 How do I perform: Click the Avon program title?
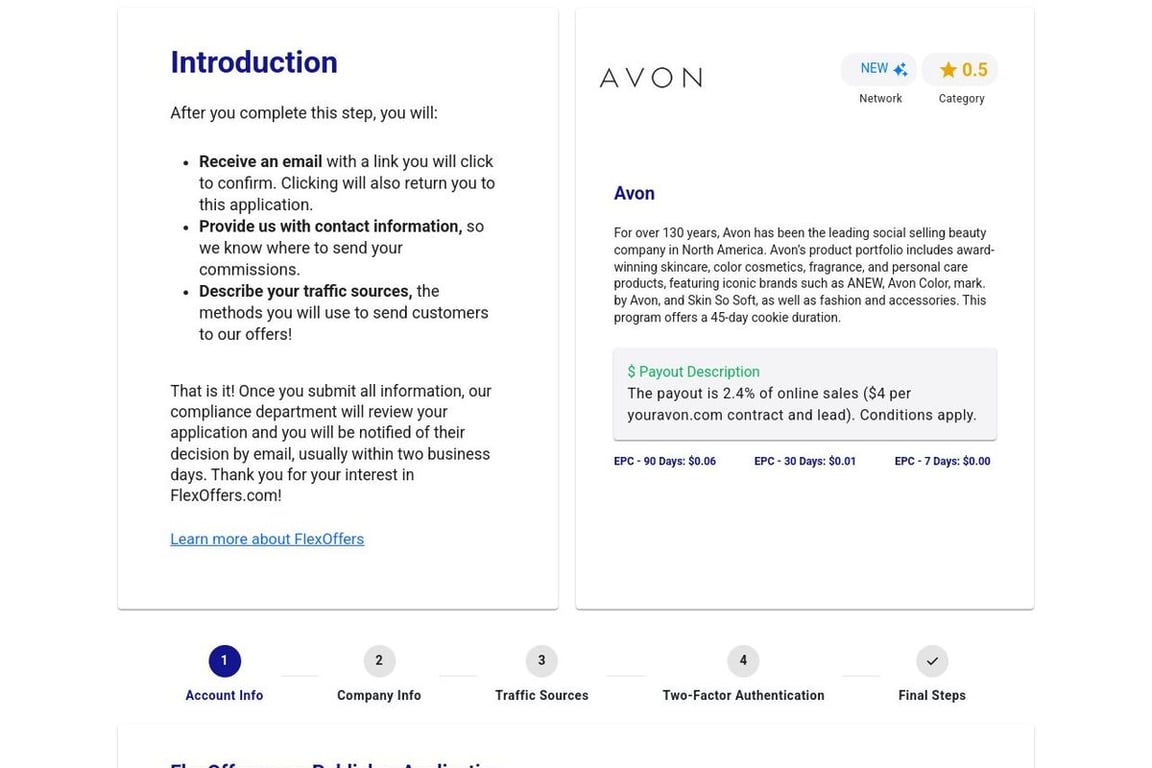pos(634,193)
